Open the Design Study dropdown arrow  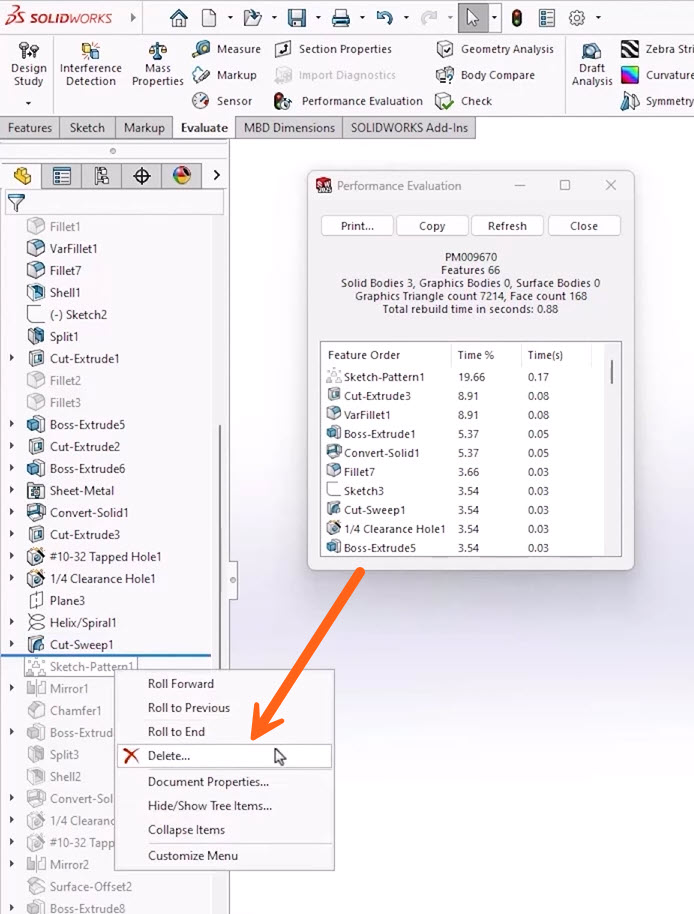coord(28,103)
